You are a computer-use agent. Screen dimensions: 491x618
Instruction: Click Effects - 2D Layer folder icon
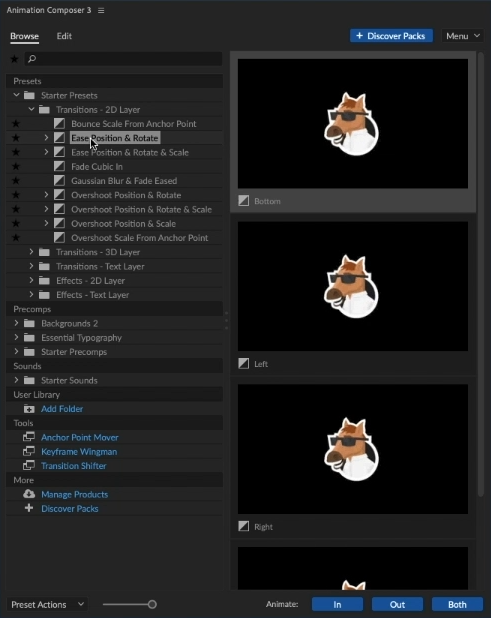tap(45, 280)
